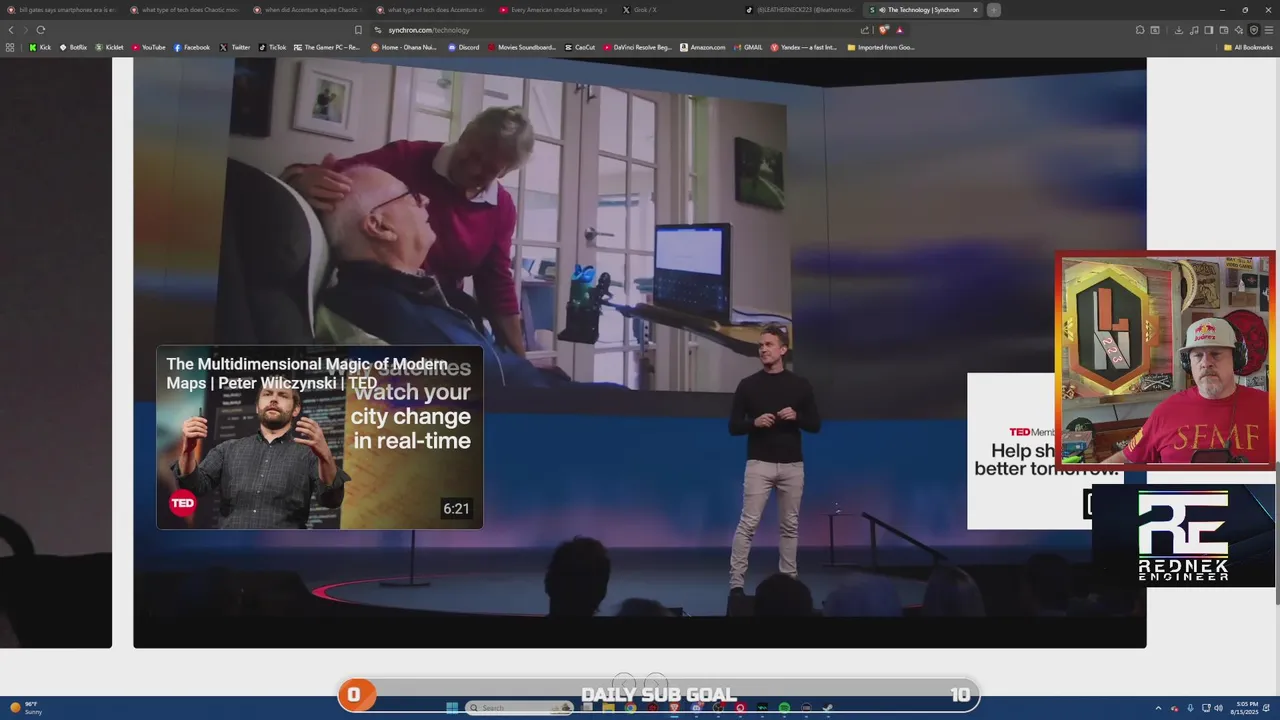
Task: Open the Home - Ohana Nui bookmark
Action: coord(404,47)
